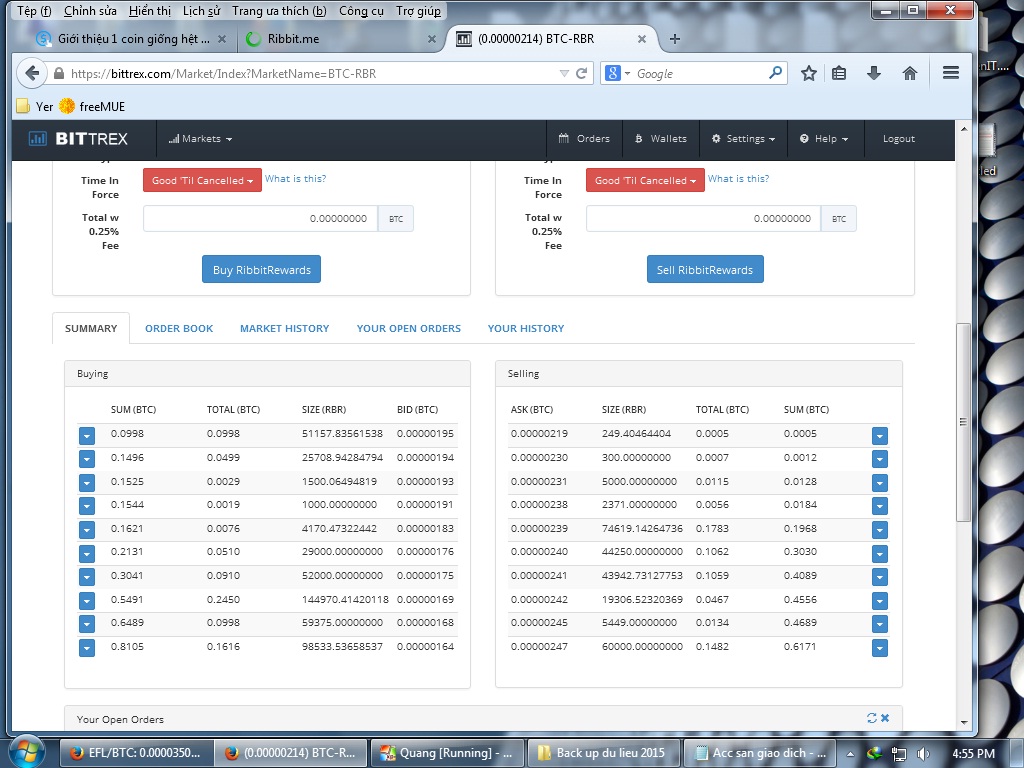1024x768 pixels.
Task: Close the Your Open Orders panel
Action: coord(885,718)
